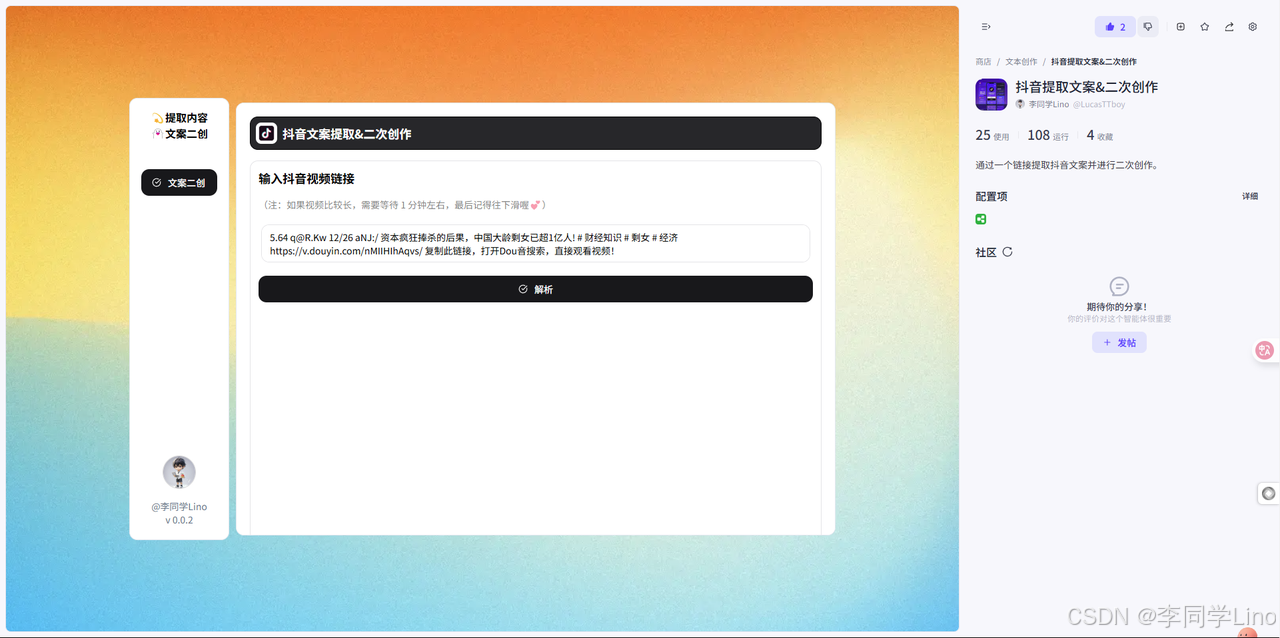
Task: Share the app using the arrow icon
Action: [1229, 27]
